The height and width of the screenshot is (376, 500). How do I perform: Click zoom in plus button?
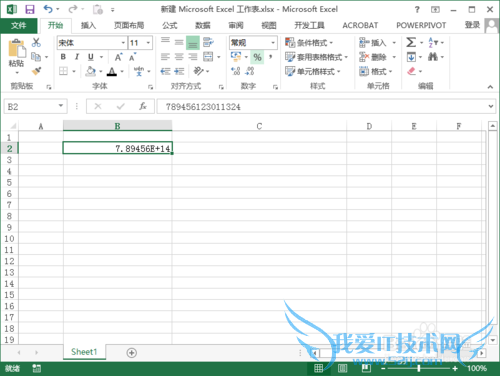coord(455,368)
